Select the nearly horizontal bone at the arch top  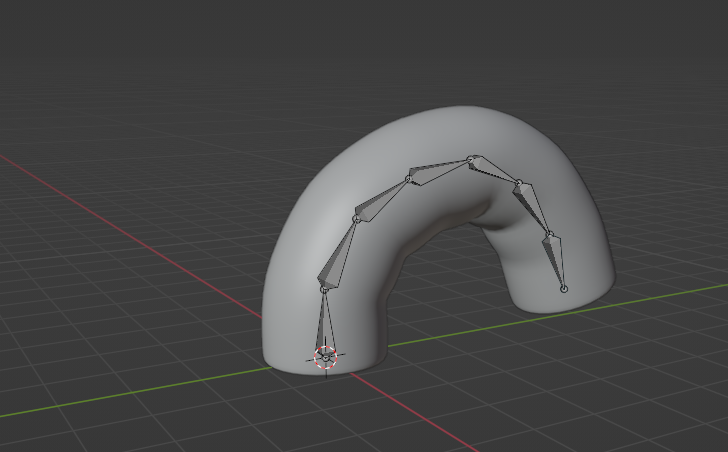coord(439,170)
